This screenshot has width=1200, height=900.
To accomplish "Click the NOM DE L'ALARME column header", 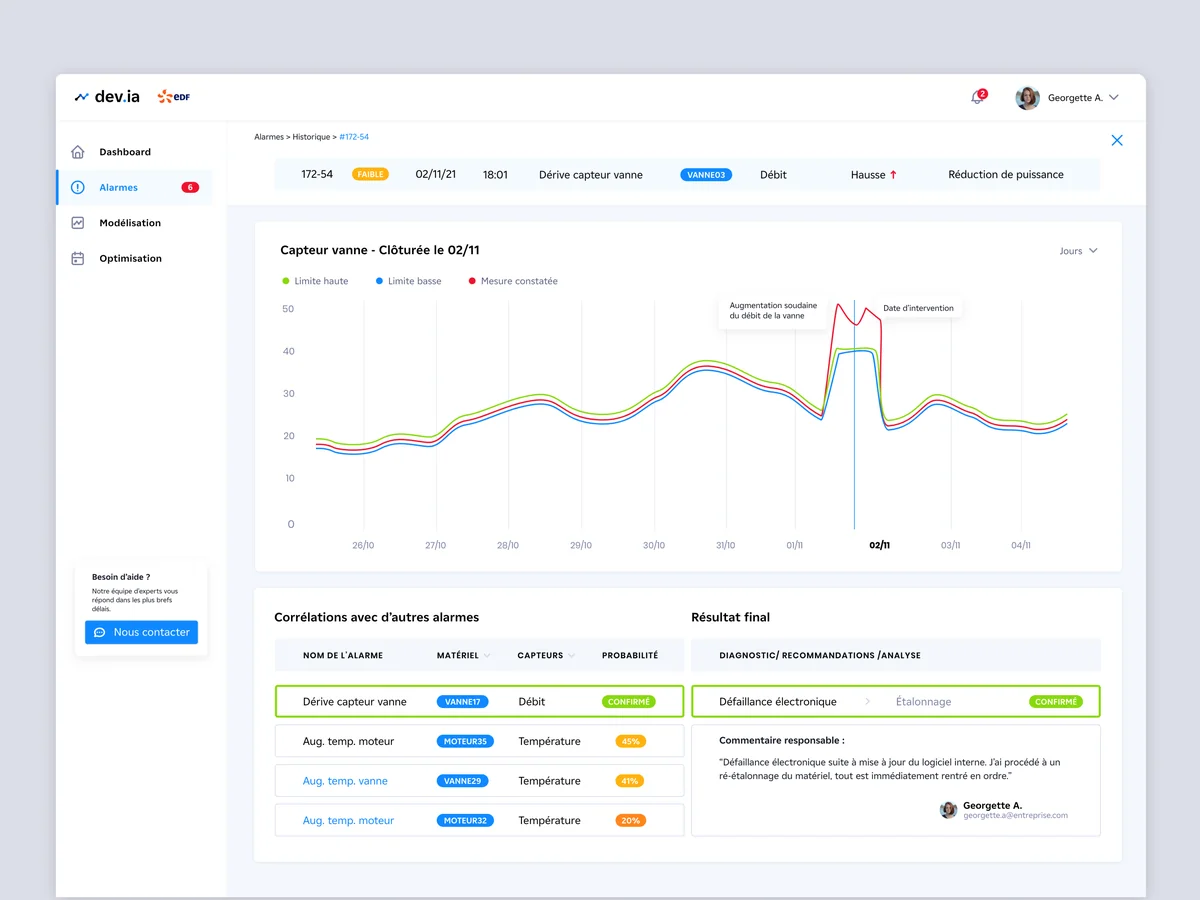I will [343, 656].
